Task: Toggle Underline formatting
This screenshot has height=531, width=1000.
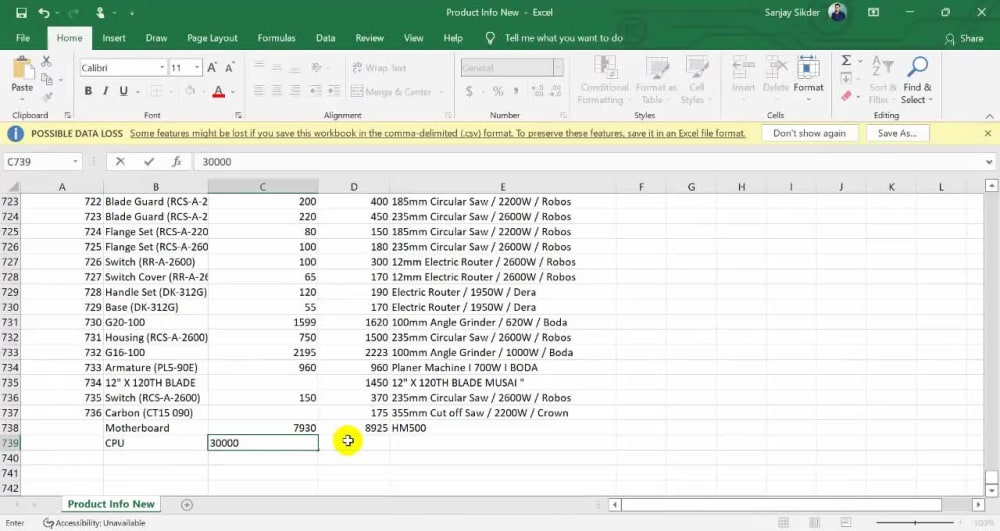Action: pyautogui.click(x=123, y=91)
